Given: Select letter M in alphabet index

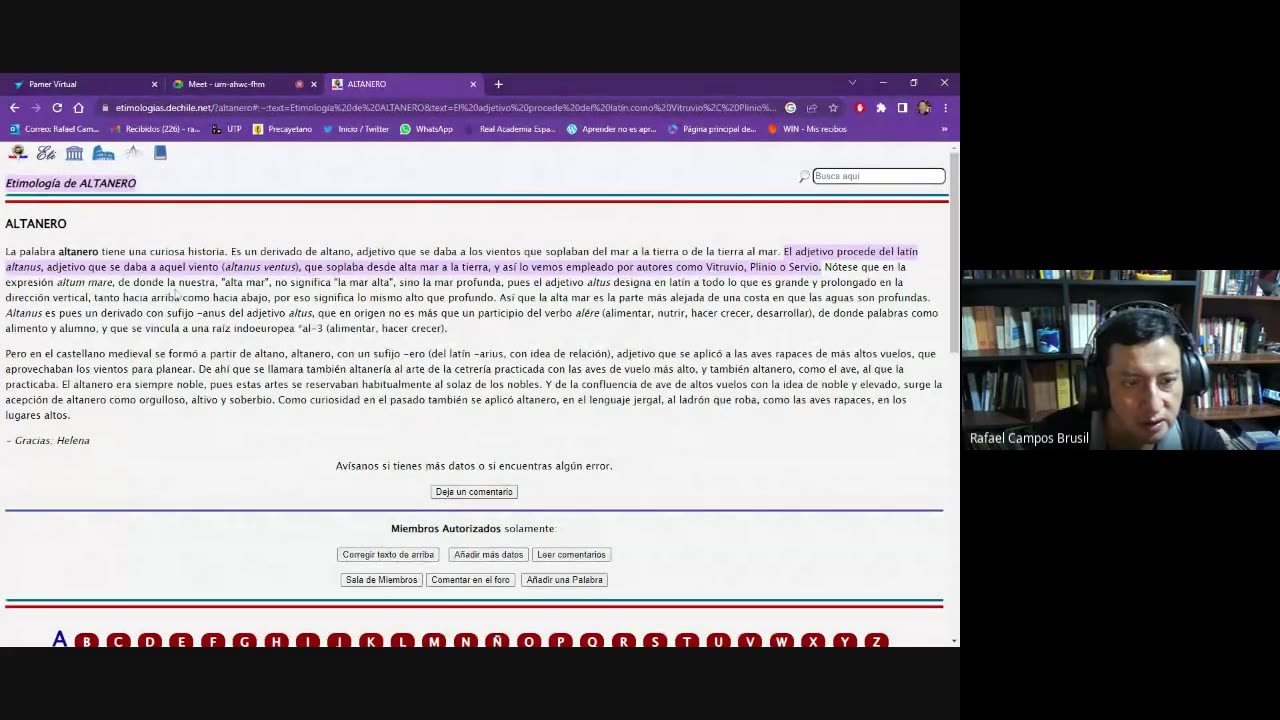Looking at the screenshot, I should (x=434, y=641).
